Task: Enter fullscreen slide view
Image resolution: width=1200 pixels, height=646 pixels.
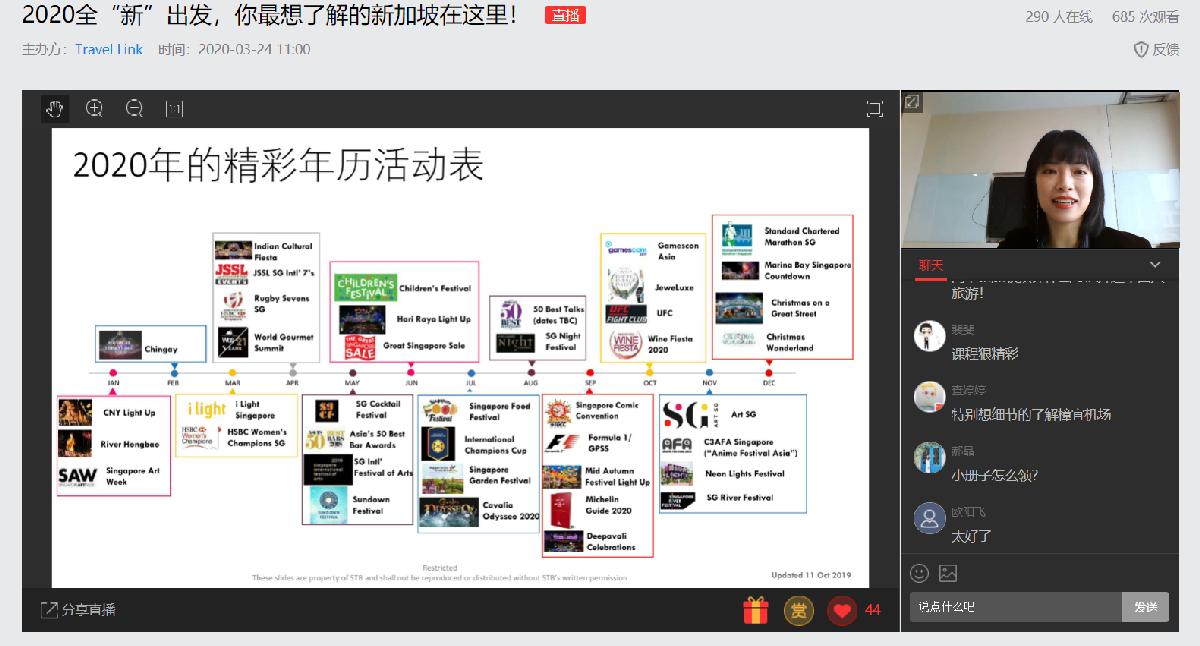Action: point(874,108)
